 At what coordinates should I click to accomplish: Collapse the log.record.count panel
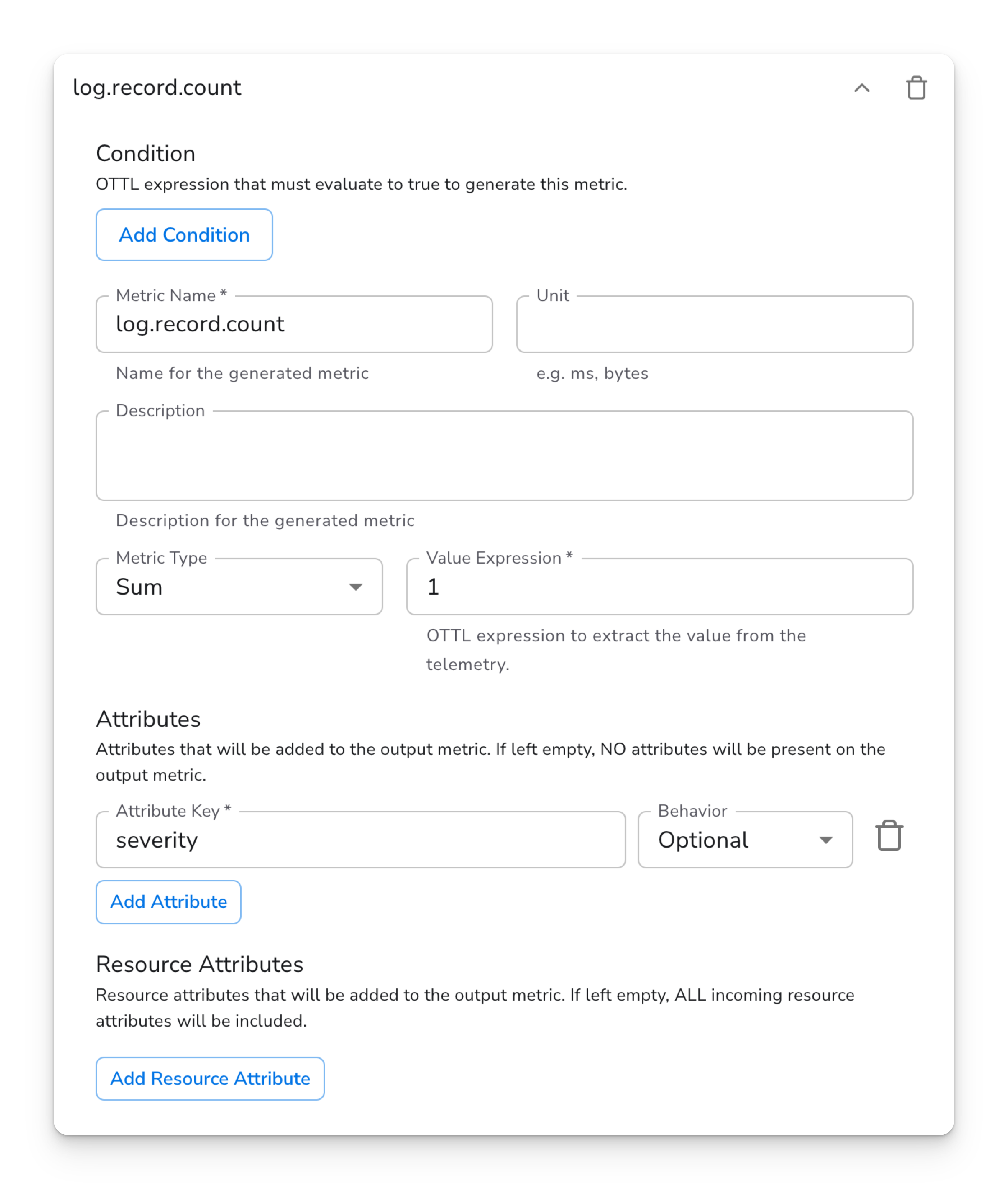(x=862, y=88)
